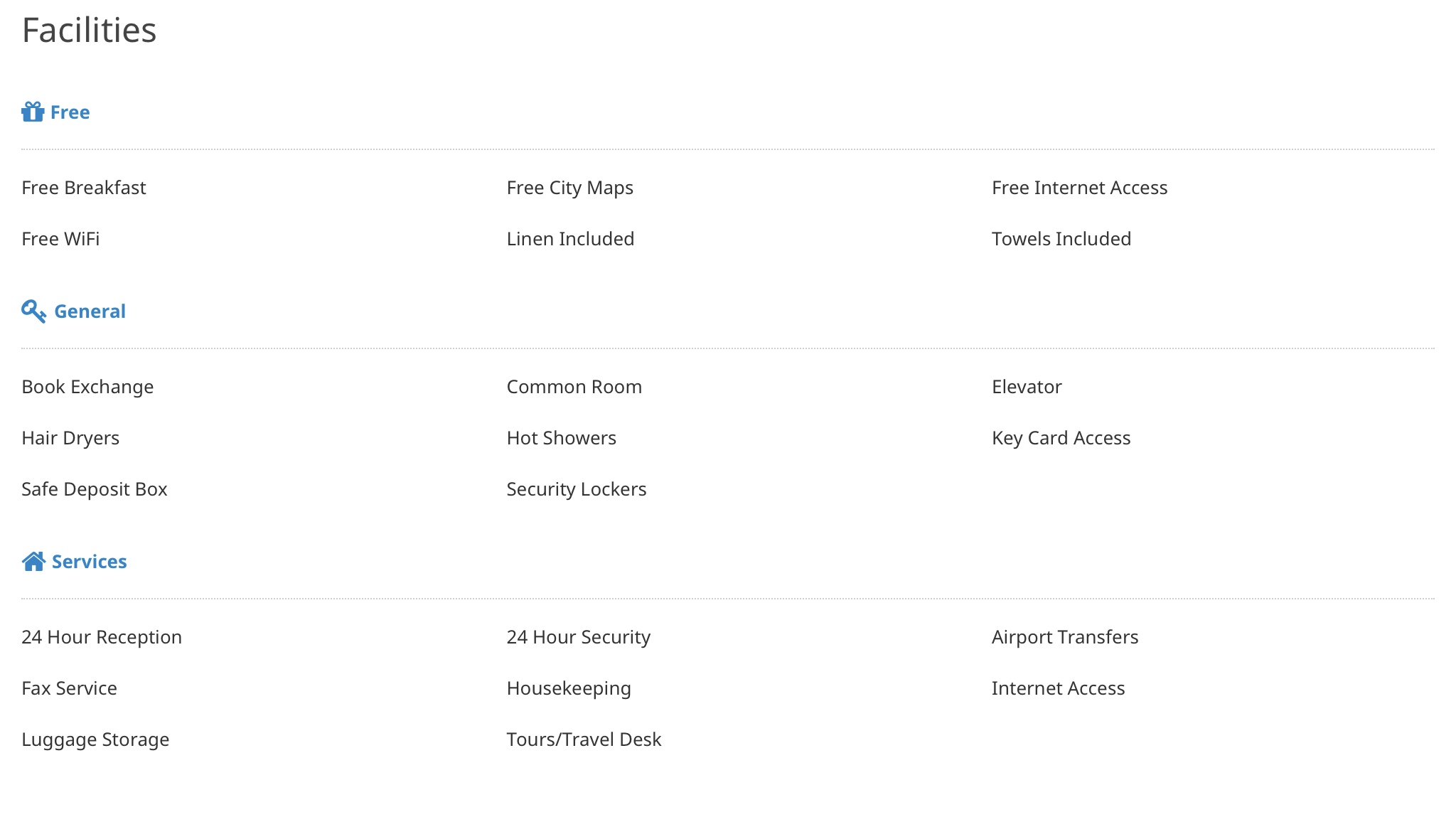Select the General section heading

90,311
